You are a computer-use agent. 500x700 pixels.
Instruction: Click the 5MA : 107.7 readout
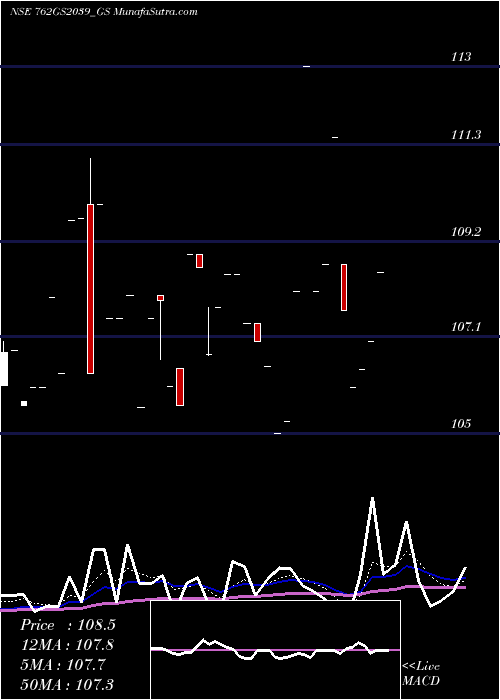coord(63,665)
